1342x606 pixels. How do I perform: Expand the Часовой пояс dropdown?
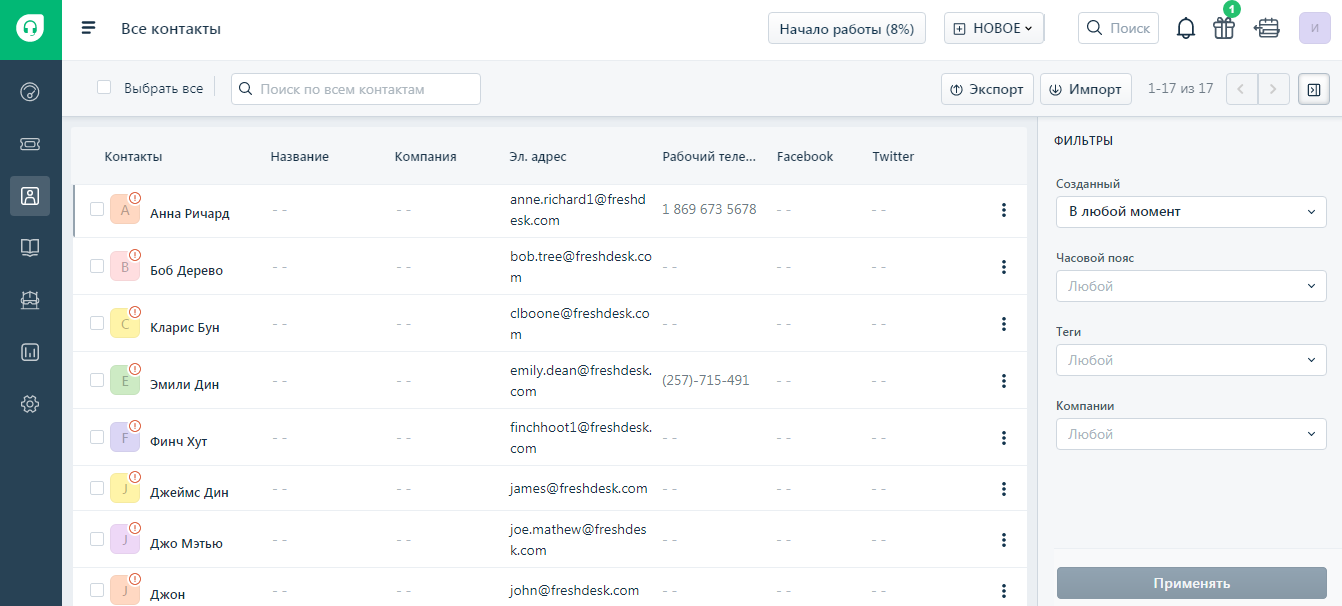click(x=1191, y=286)
